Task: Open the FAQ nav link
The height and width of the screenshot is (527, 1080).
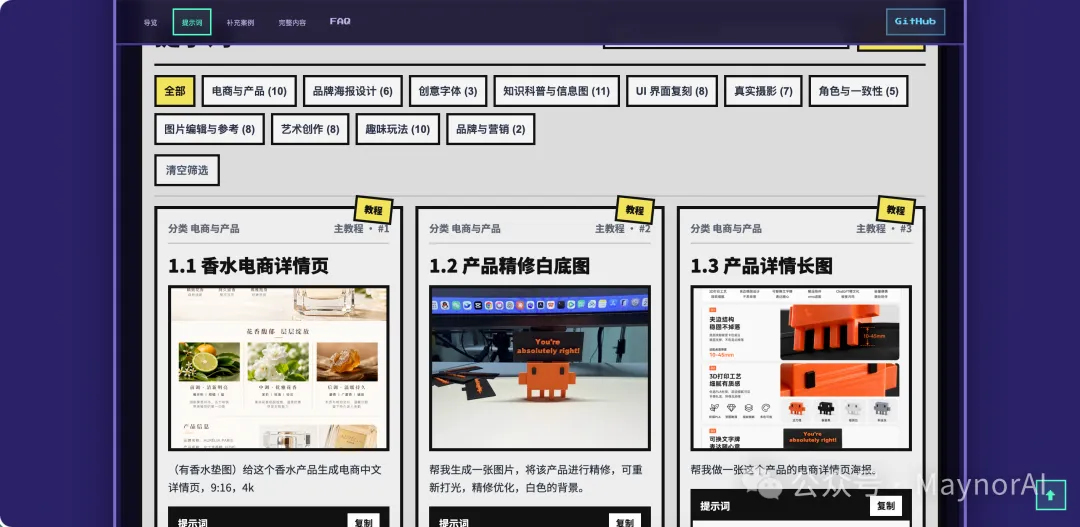Action: pos(340,21)
